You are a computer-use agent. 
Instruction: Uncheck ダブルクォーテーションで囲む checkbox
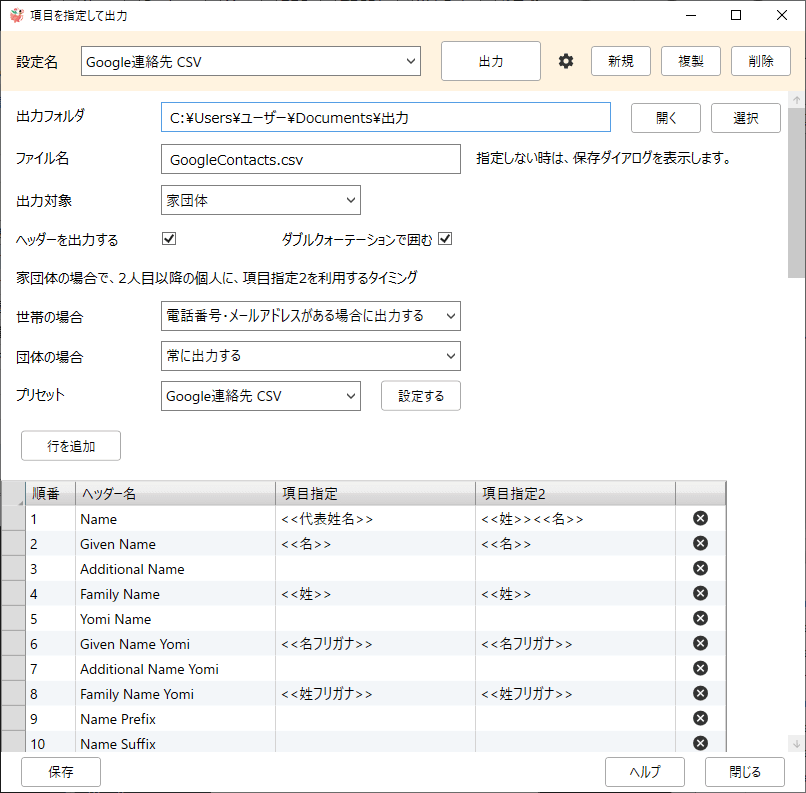click(446, 239)
